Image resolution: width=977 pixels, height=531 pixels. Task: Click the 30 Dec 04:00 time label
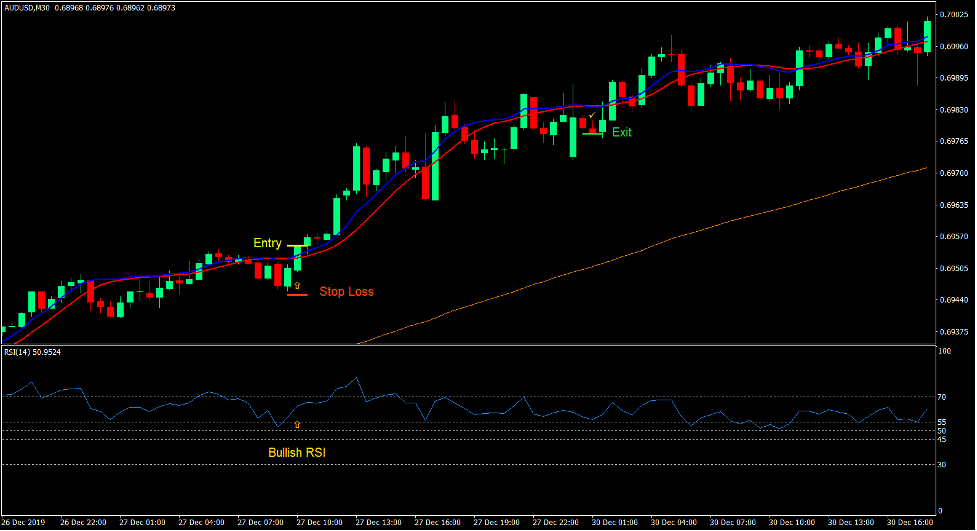[x=673, y=522]
